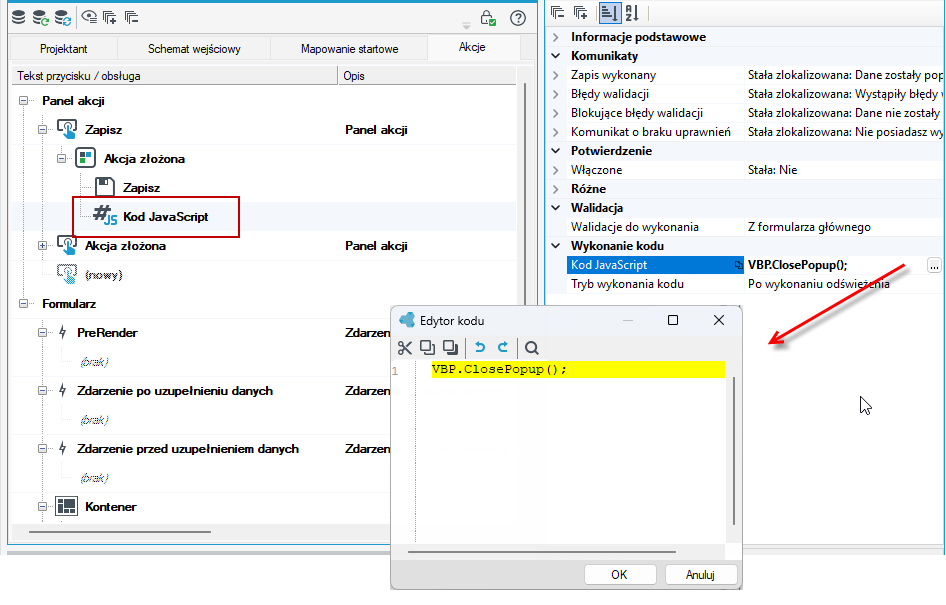Click the database refresh icon in the toolbar
The image size is (946, 605).
point(40,17)
